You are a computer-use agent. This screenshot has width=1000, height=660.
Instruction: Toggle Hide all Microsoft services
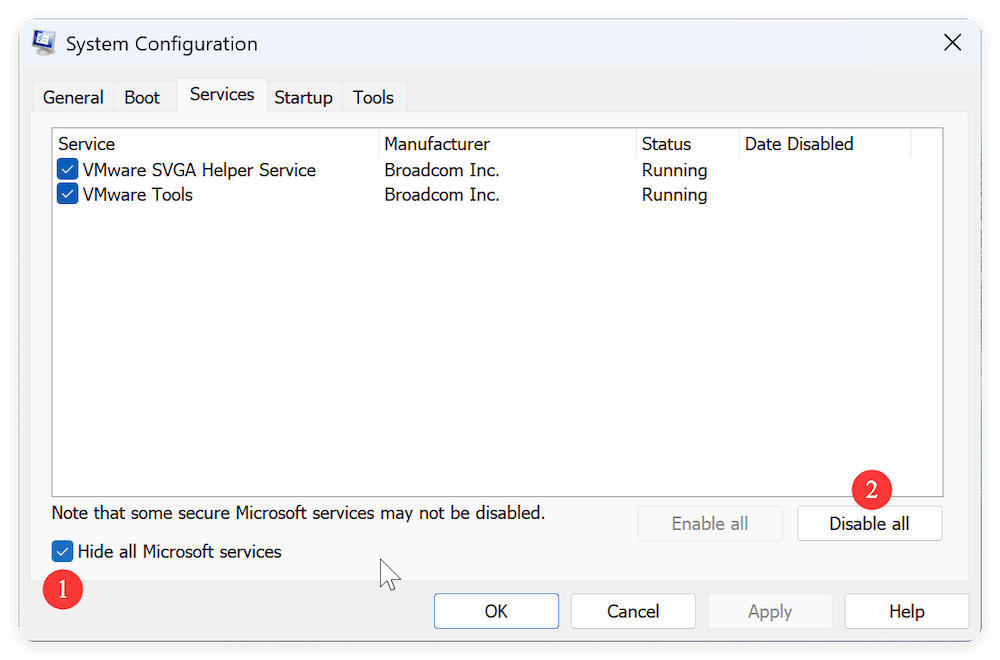coord(62,551)
